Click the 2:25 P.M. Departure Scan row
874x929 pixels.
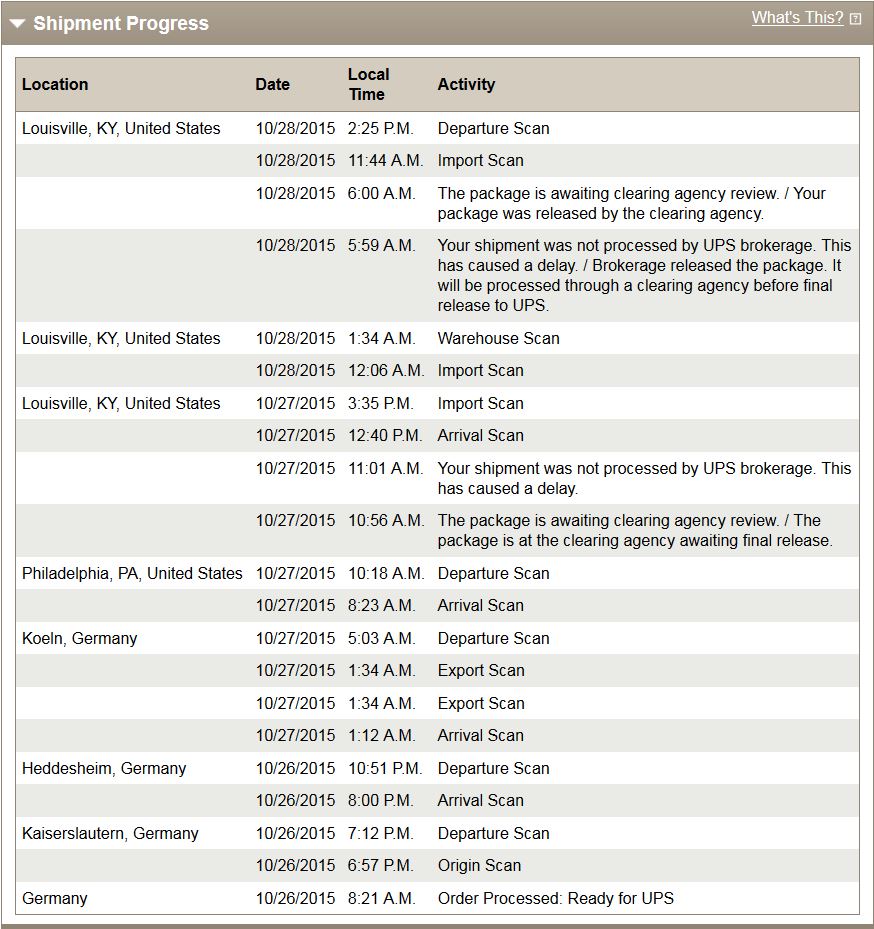point(493,128)
